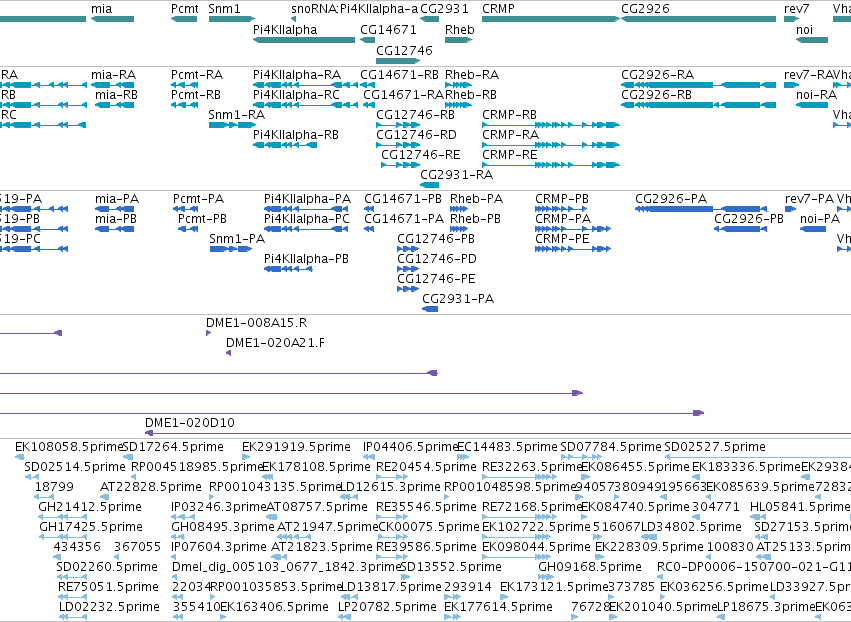The image size is (851, 622).
Task: Select protein Pi4KIIalpha-PB
Action: [x=288, y=269]
